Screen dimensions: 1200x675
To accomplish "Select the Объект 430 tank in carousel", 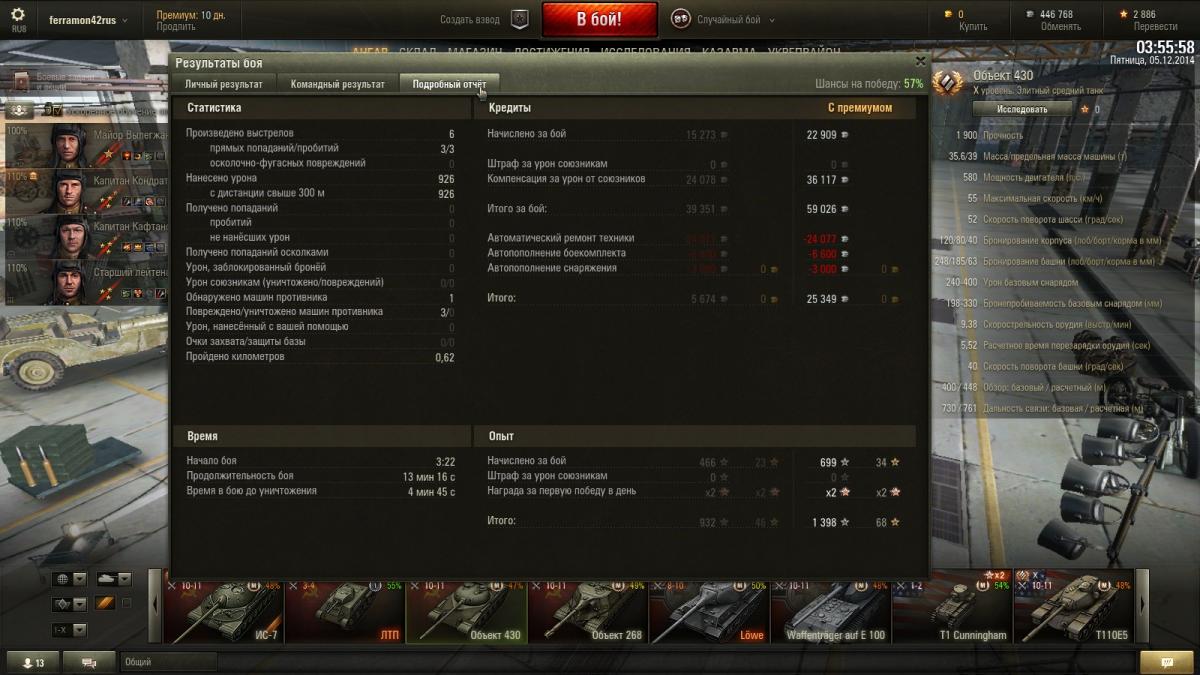I will coord(466,611).
